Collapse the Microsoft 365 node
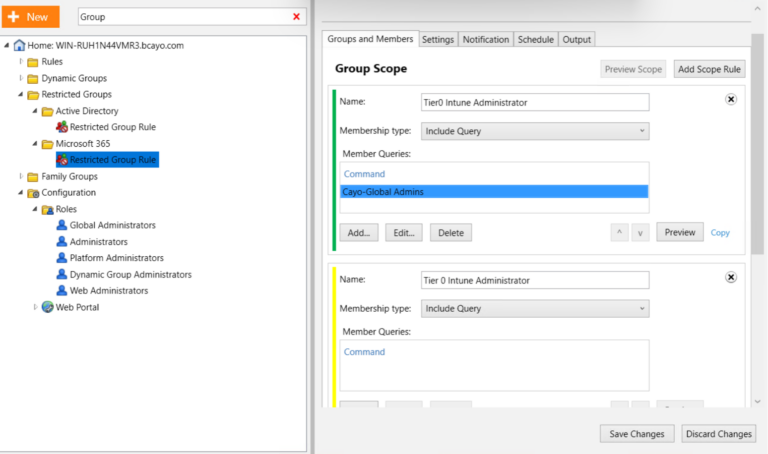Image resolution: width=768 pixels, height=454 pixels. pos(35,144)
